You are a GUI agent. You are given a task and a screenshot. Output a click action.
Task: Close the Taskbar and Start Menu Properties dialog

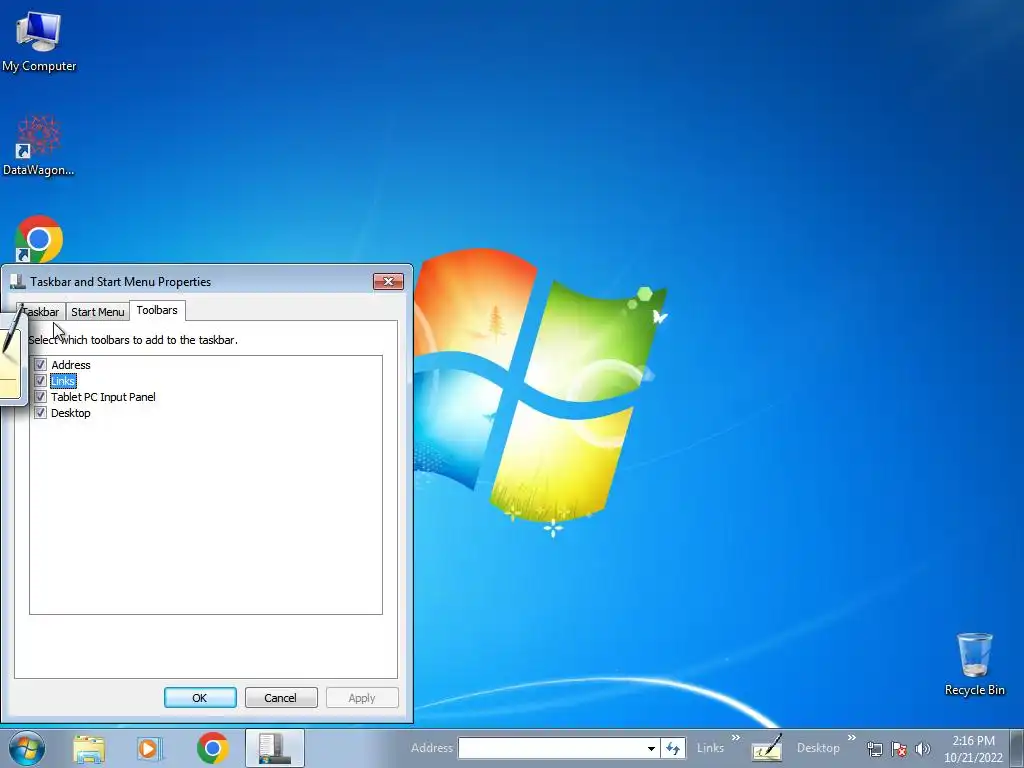pos(389,281)
